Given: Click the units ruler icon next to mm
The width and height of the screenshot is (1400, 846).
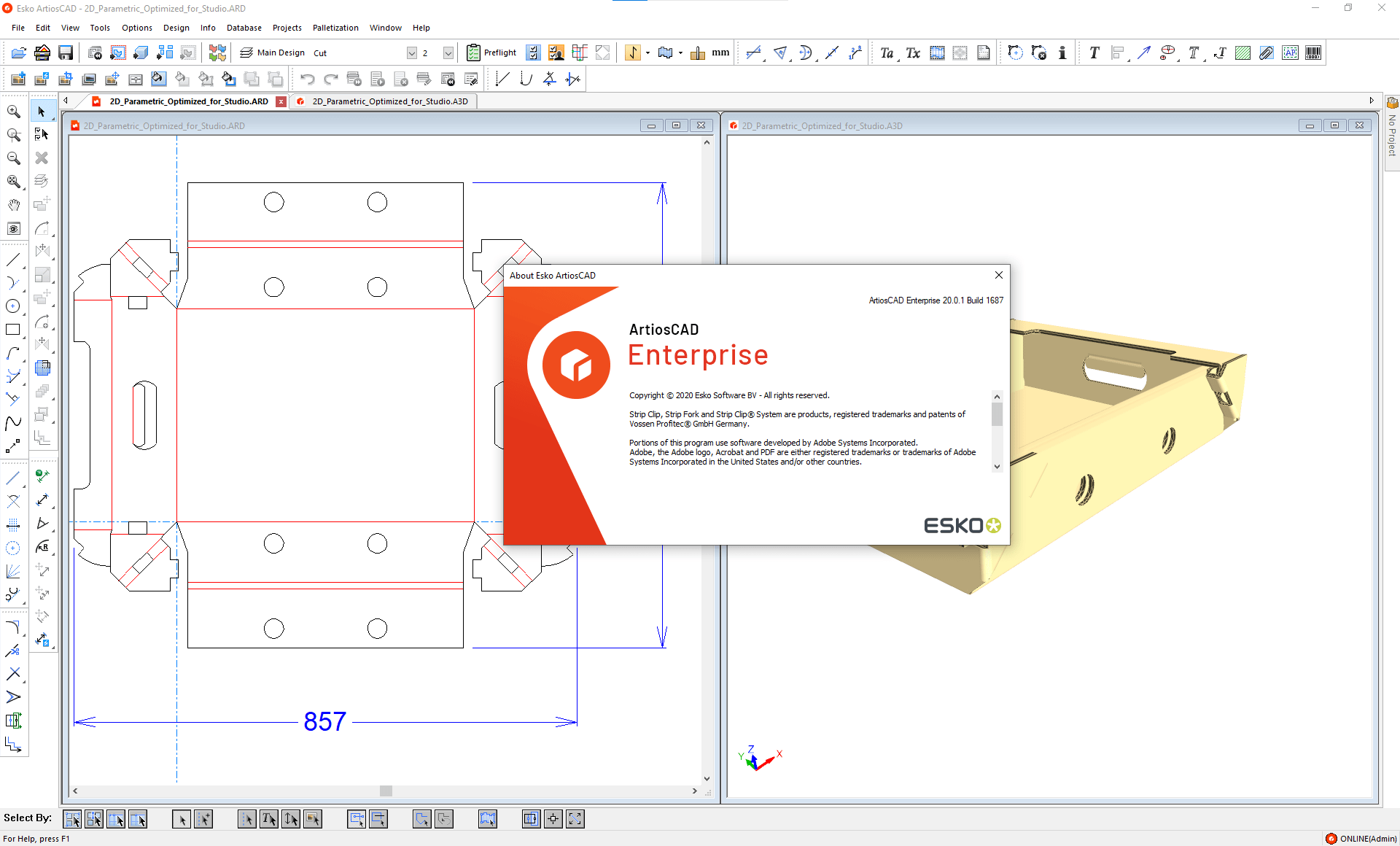Looking at the screenshot, I should click(698, 53).
